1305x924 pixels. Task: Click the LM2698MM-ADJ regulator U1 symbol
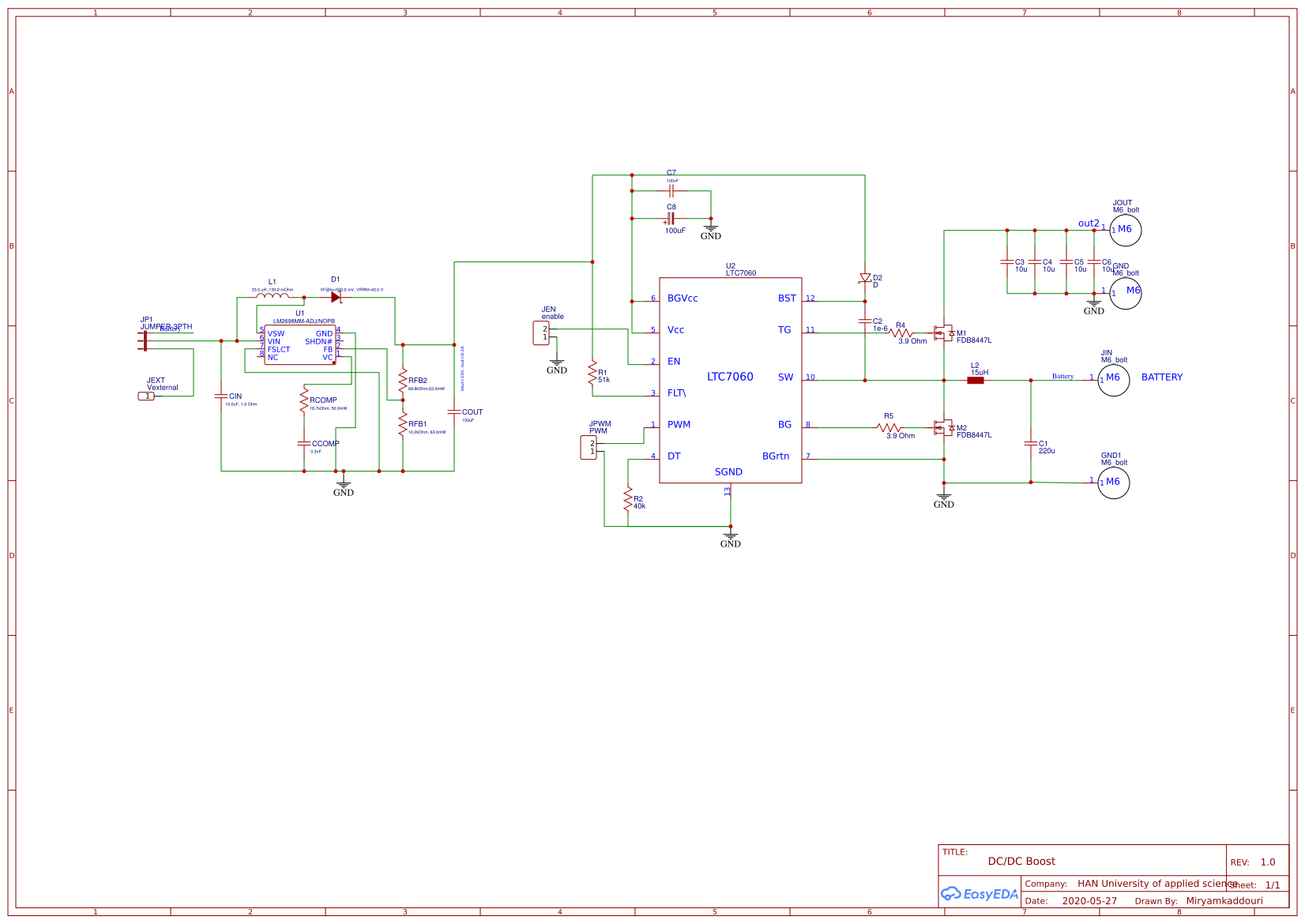point(300,344)
